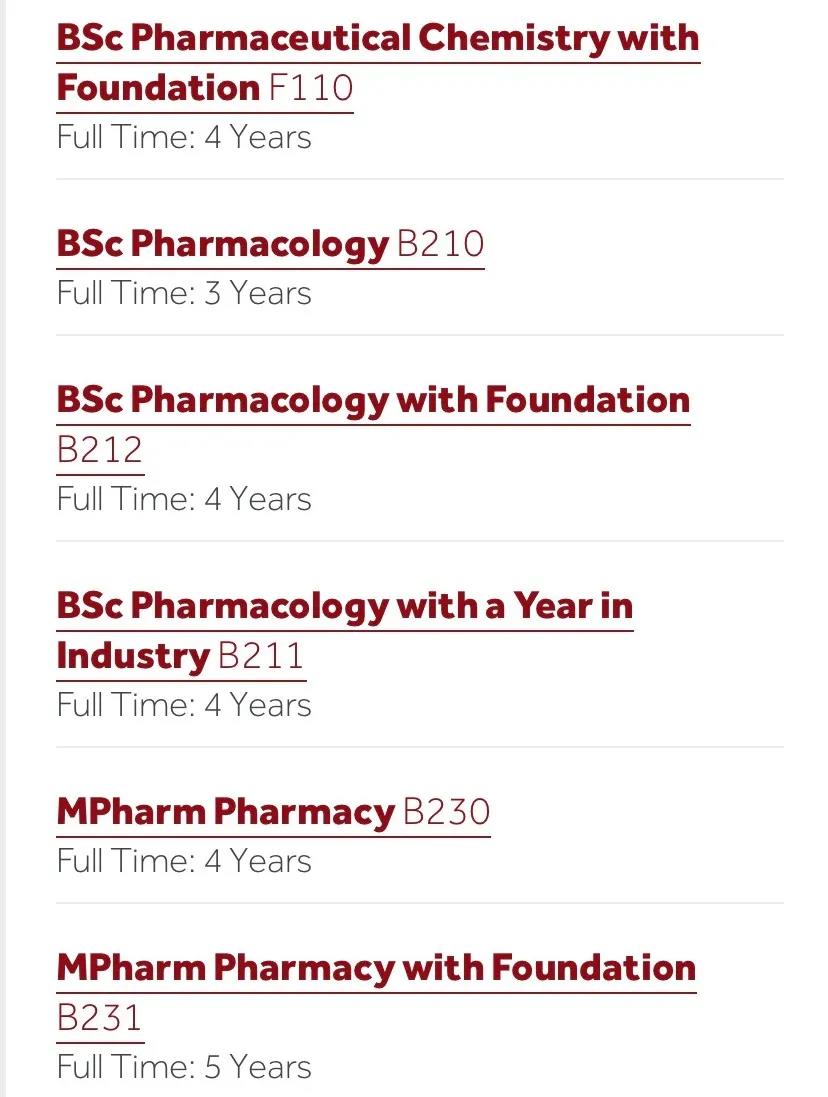The height and width of the screenshot is (1097, 828).
Task: Click 'Full Time: 4 Years' under MPharm Pharmacy B230
Action: [x=184, y=861]
